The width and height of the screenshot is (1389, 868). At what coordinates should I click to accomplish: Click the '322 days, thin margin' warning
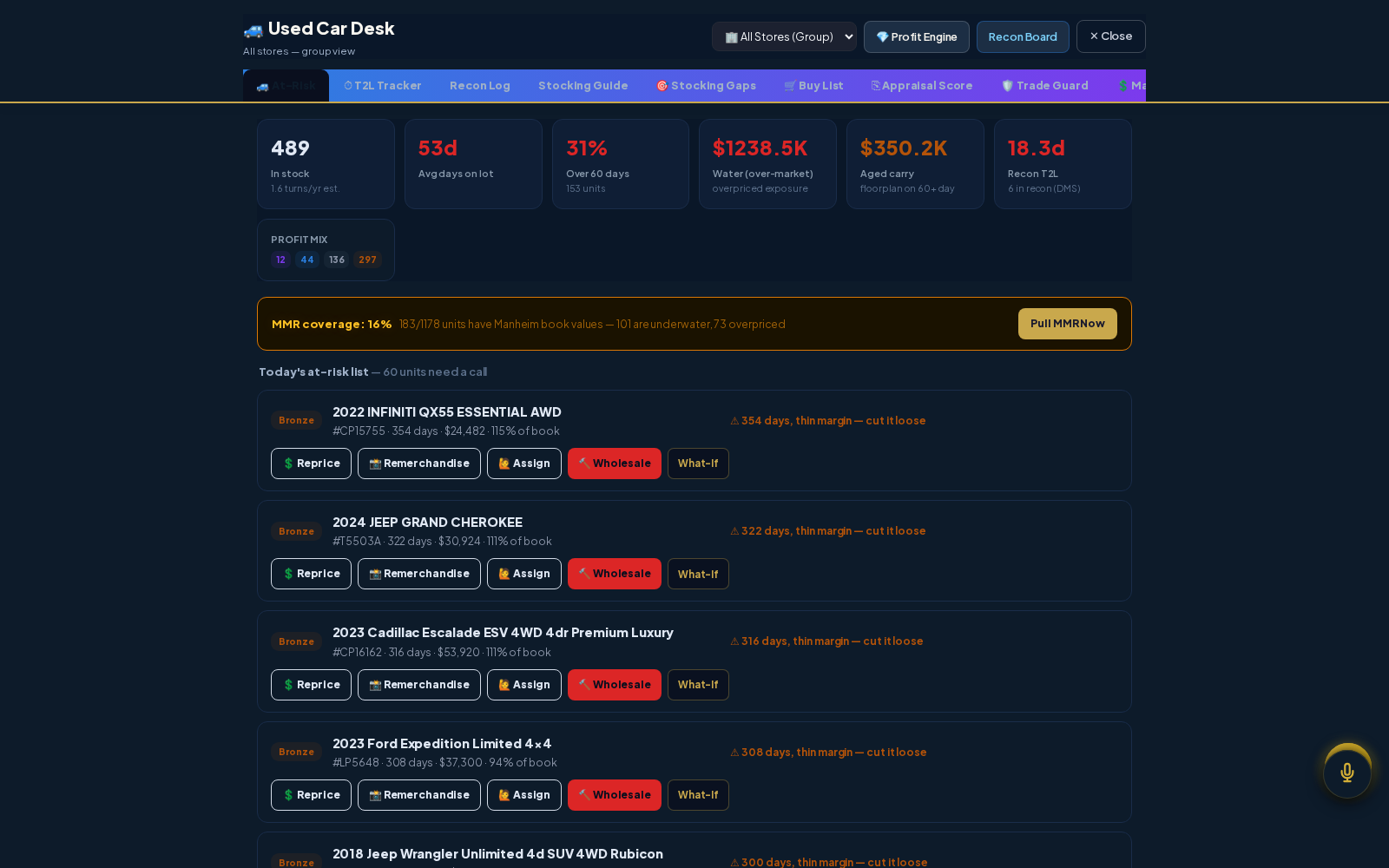click(x=828, y=531)
